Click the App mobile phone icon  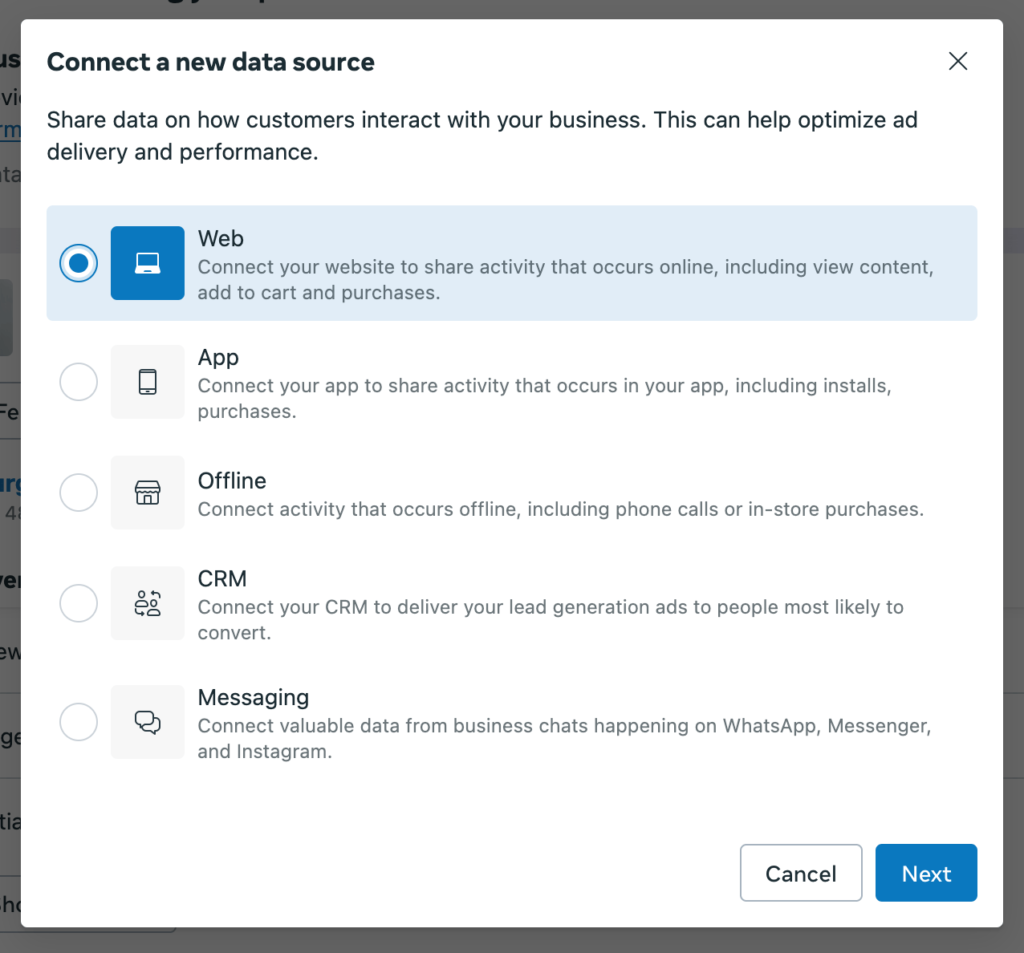point(148,381)
